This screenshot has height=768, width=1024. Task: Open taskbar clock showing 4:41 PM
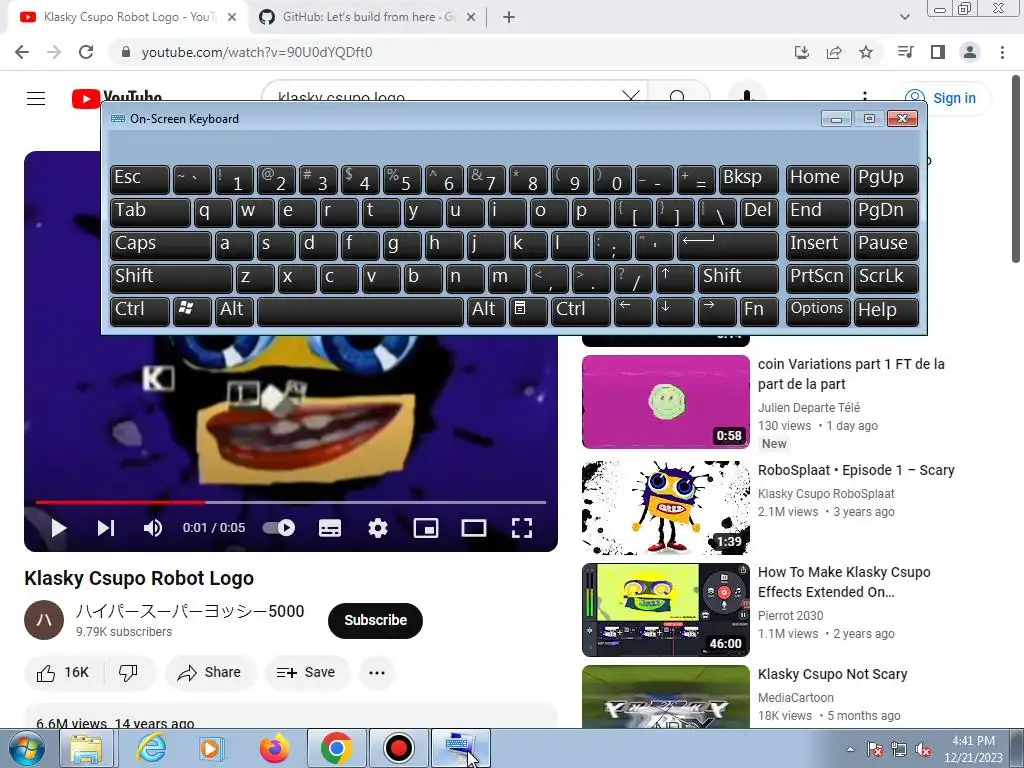(973, 749)
